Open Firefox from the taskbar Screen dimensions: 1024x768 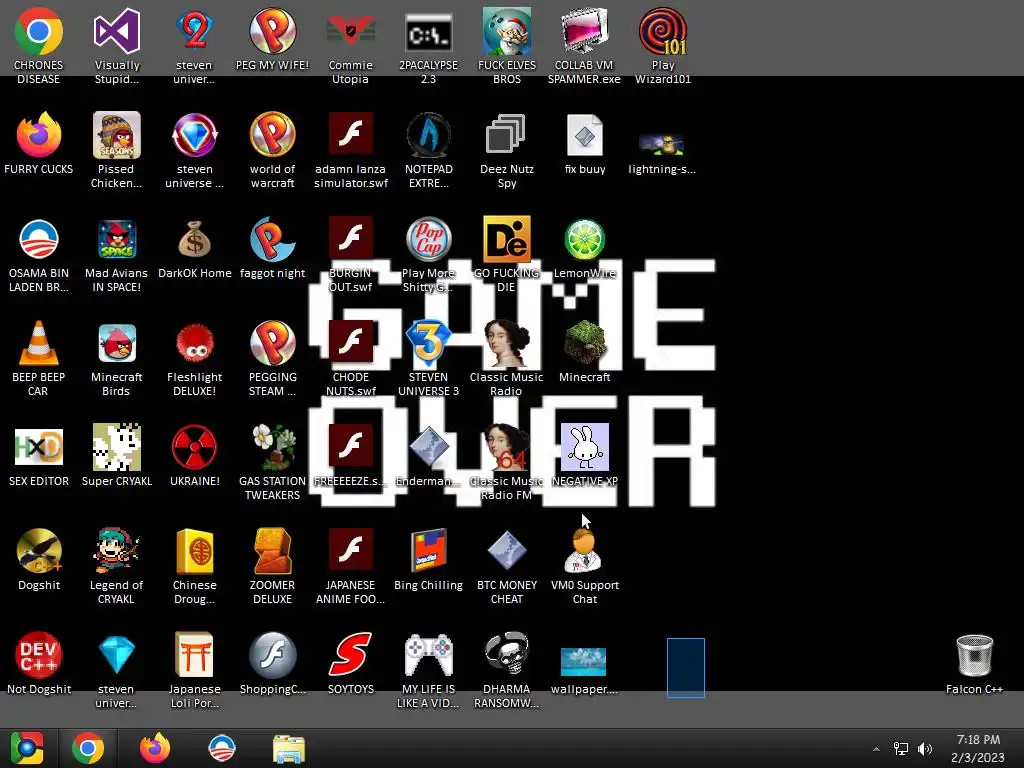(x=155, y=748)
